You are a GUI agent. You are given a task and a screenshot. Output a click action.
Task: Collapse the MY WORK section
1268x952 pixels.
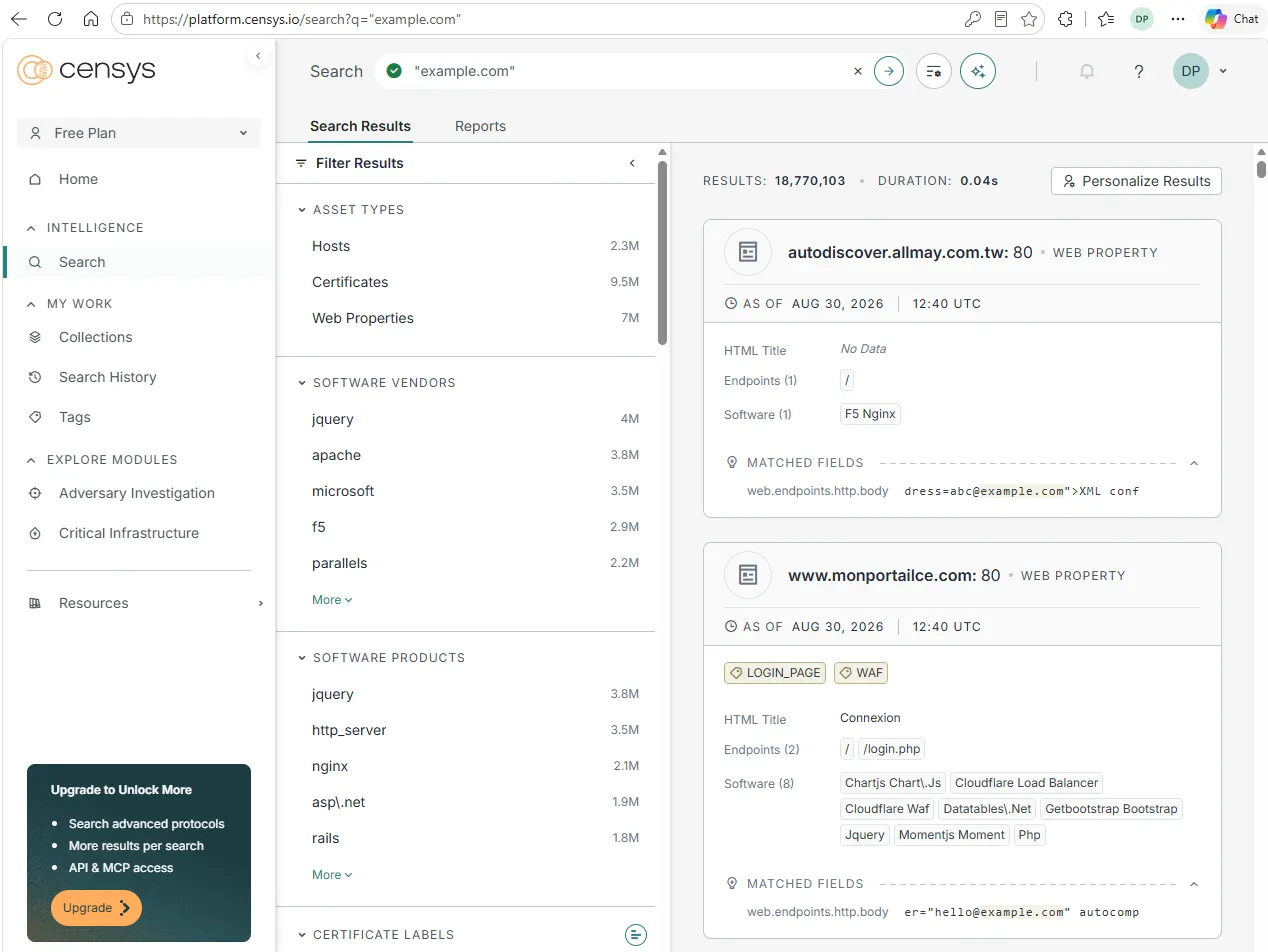(x=30, y=304)
